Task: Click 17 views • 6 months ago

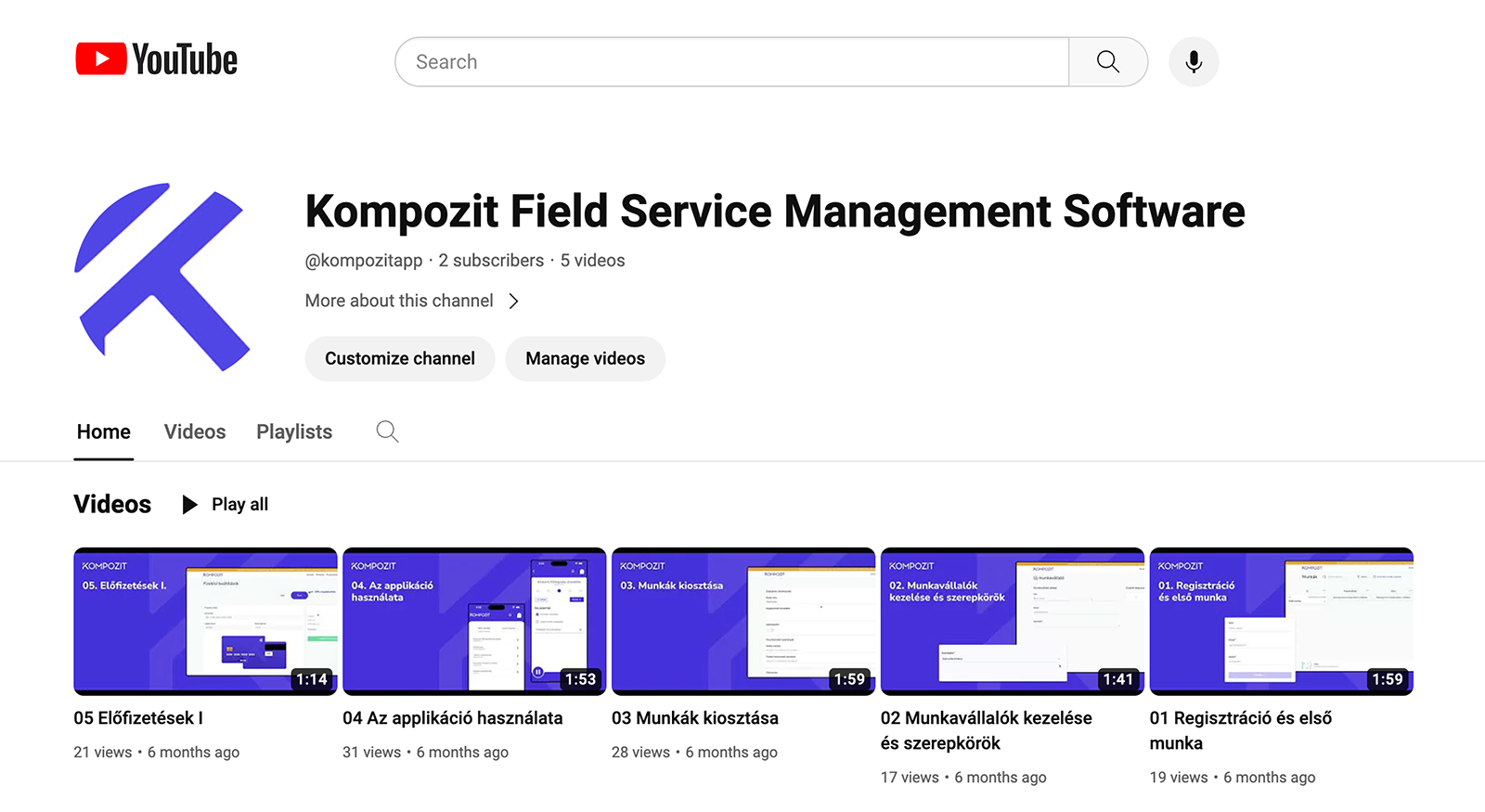Action: click(963, 778)
